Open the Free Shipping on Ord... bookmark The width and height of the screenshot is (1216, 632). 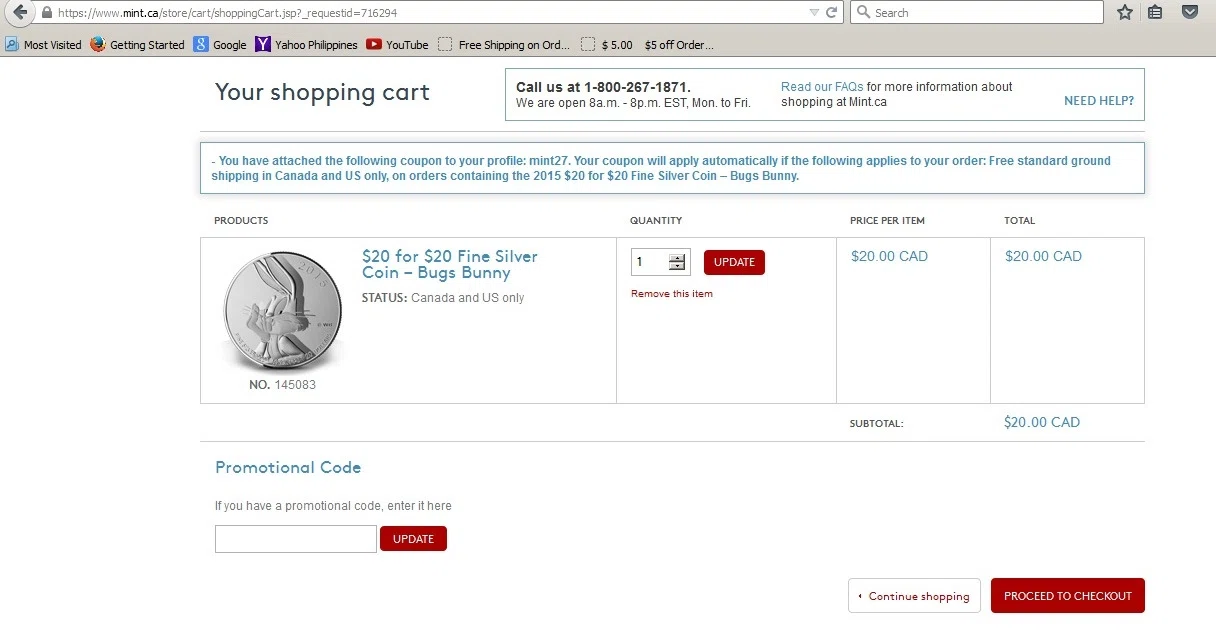pos(504,45)
